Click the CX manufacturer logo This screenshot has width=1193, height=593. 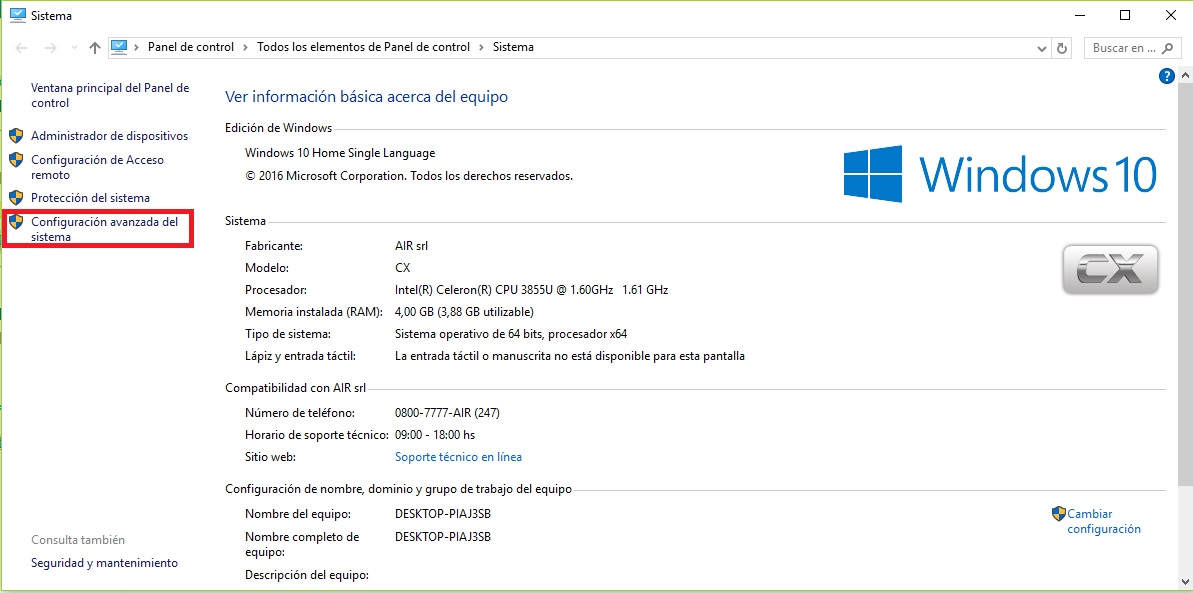tap(1110, 270)
